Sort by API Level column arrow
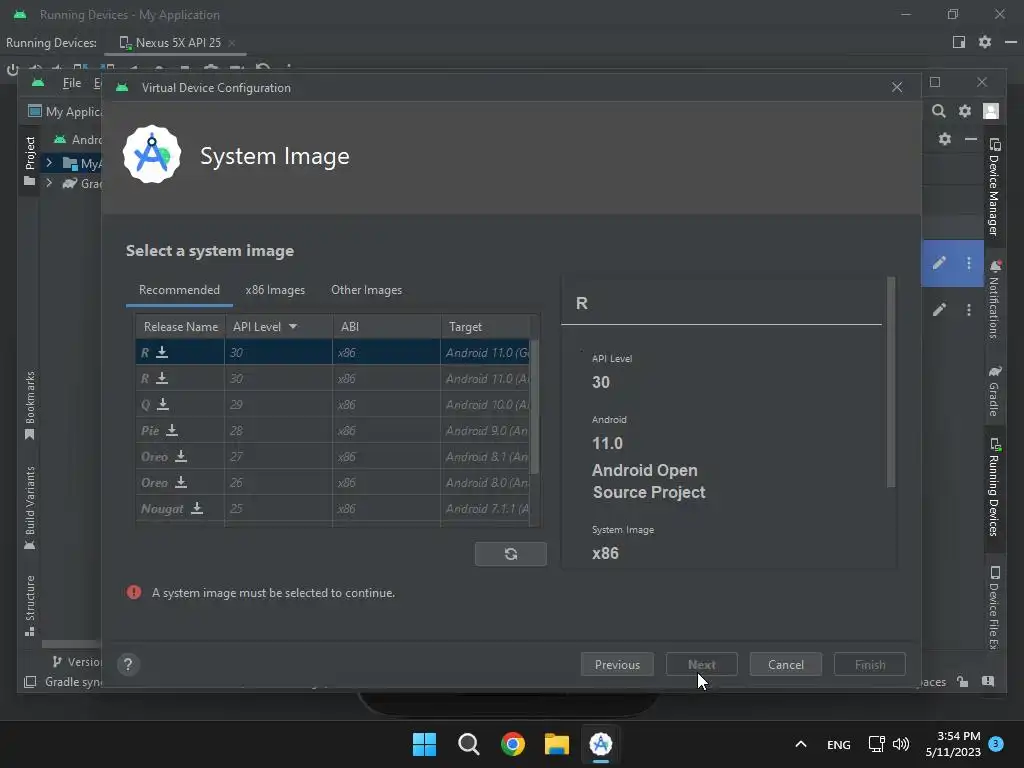Viewport: 1024px width, 768px height. [293, 327]
